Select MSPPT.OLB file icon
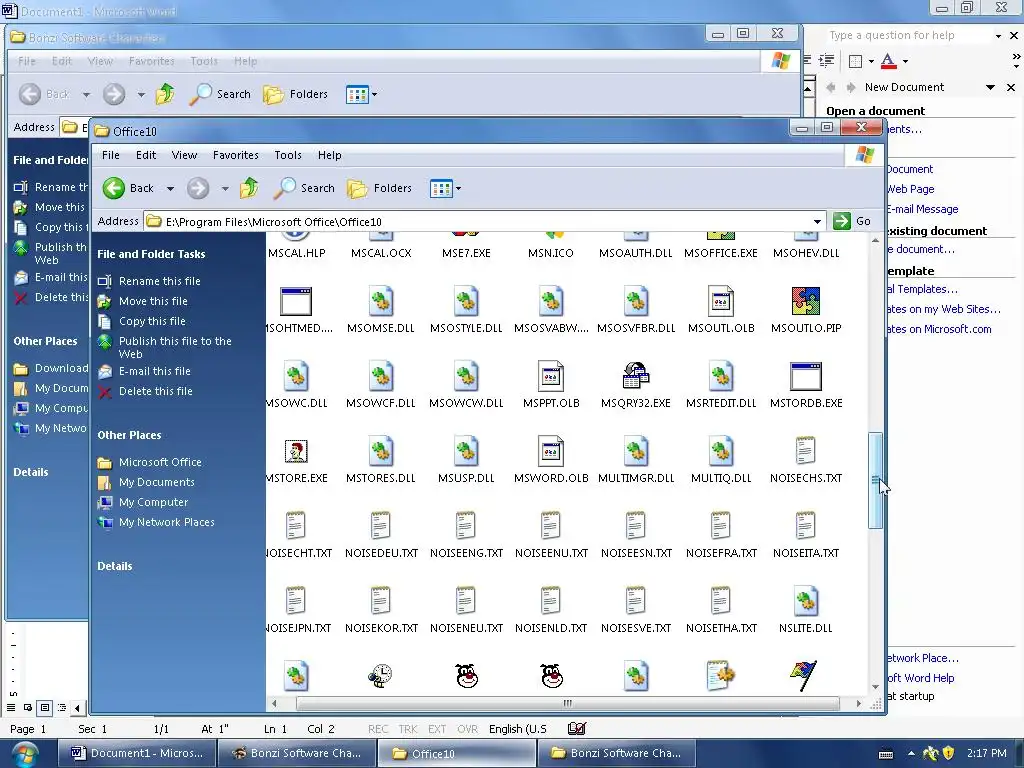 551,376
